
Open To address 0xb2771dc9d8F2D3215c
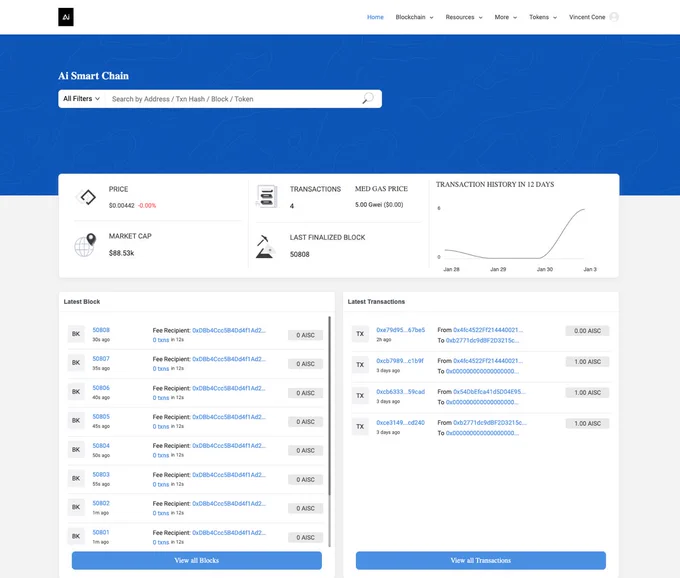482,340
